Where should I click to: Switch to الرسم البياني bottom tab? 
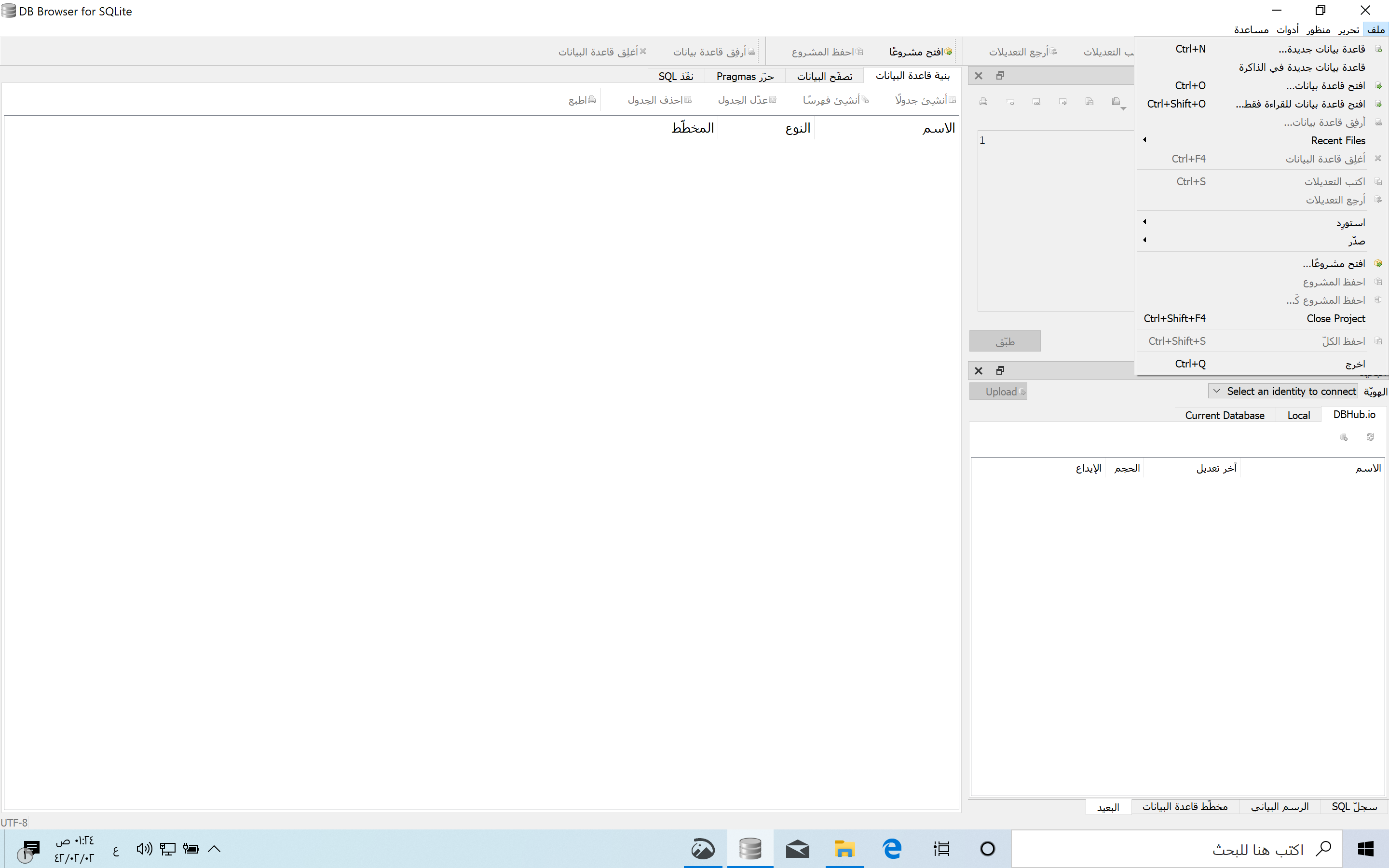coord(1280,807)
